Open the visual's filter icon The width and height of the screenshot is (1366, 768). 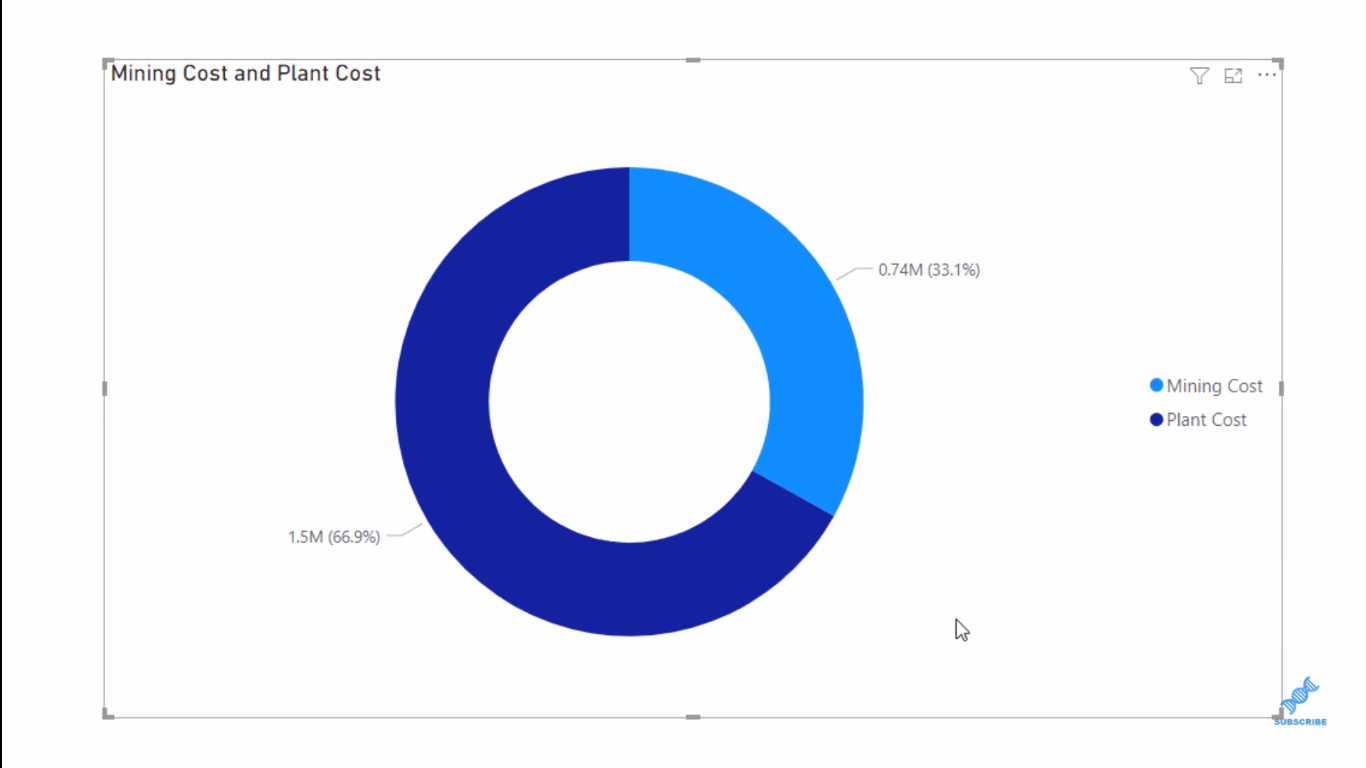click(x=1199, y=76)
